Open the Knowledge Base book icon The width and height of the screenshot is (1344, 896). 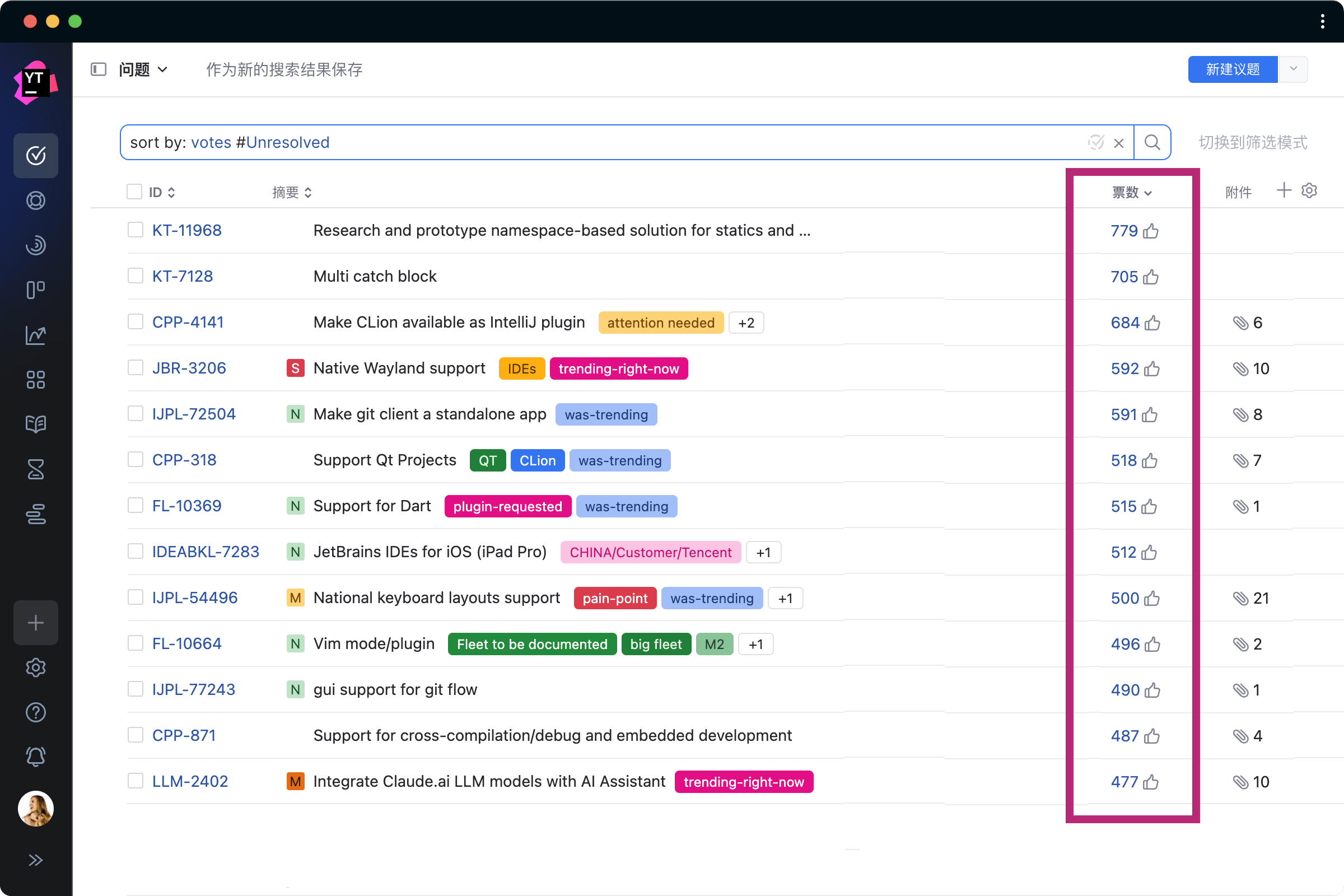pos(35,424)
